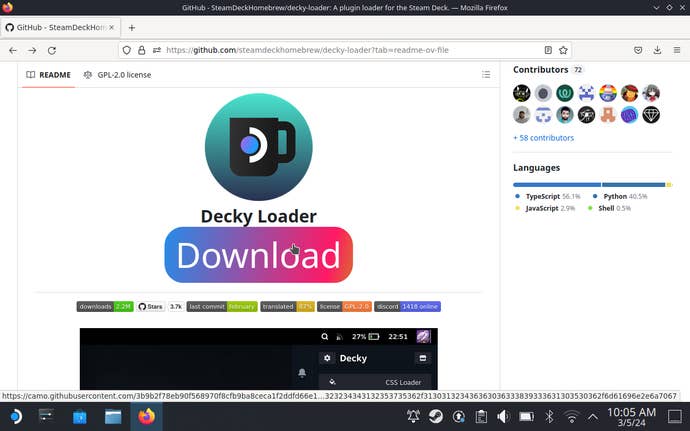Click the last commit february badge
The height and width of the screenshot is (431, 690).
(x=222, y=306)
